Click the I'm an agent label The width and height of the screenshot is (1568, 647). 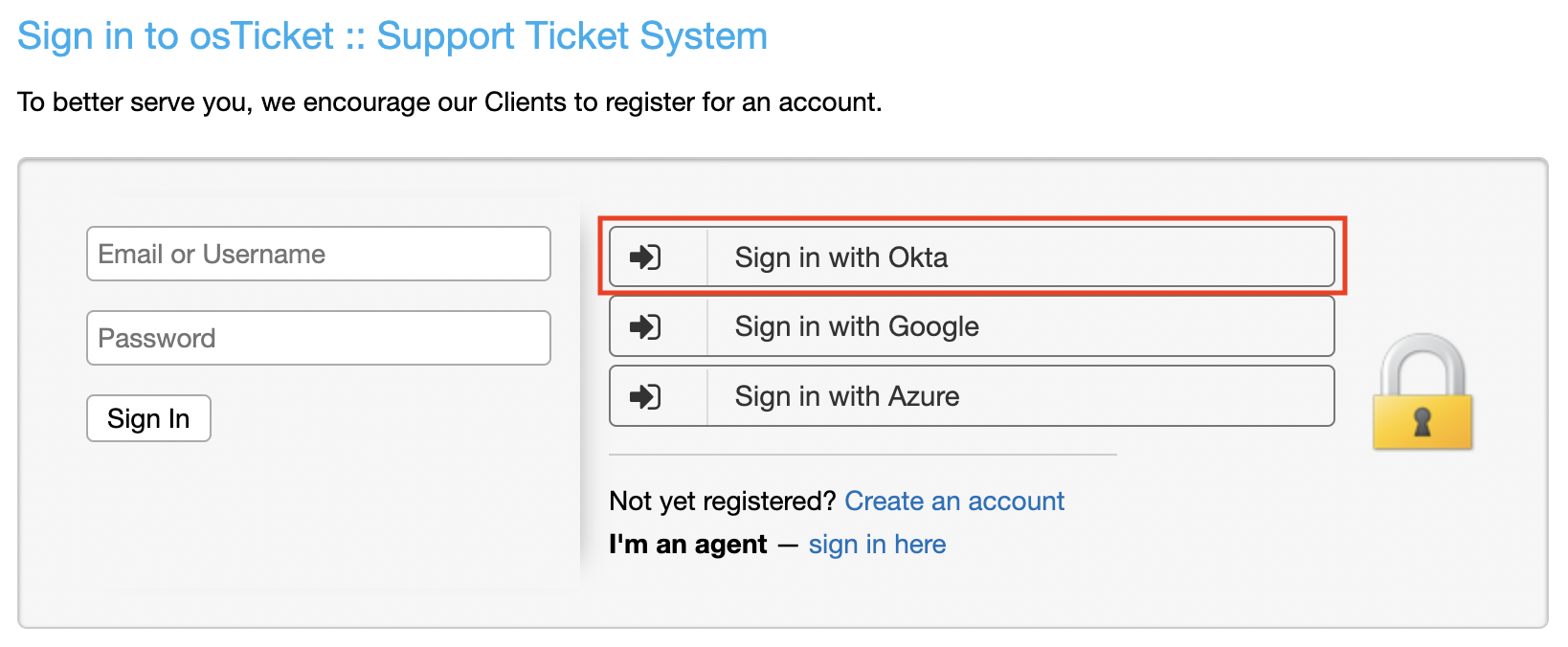point(688,544)
